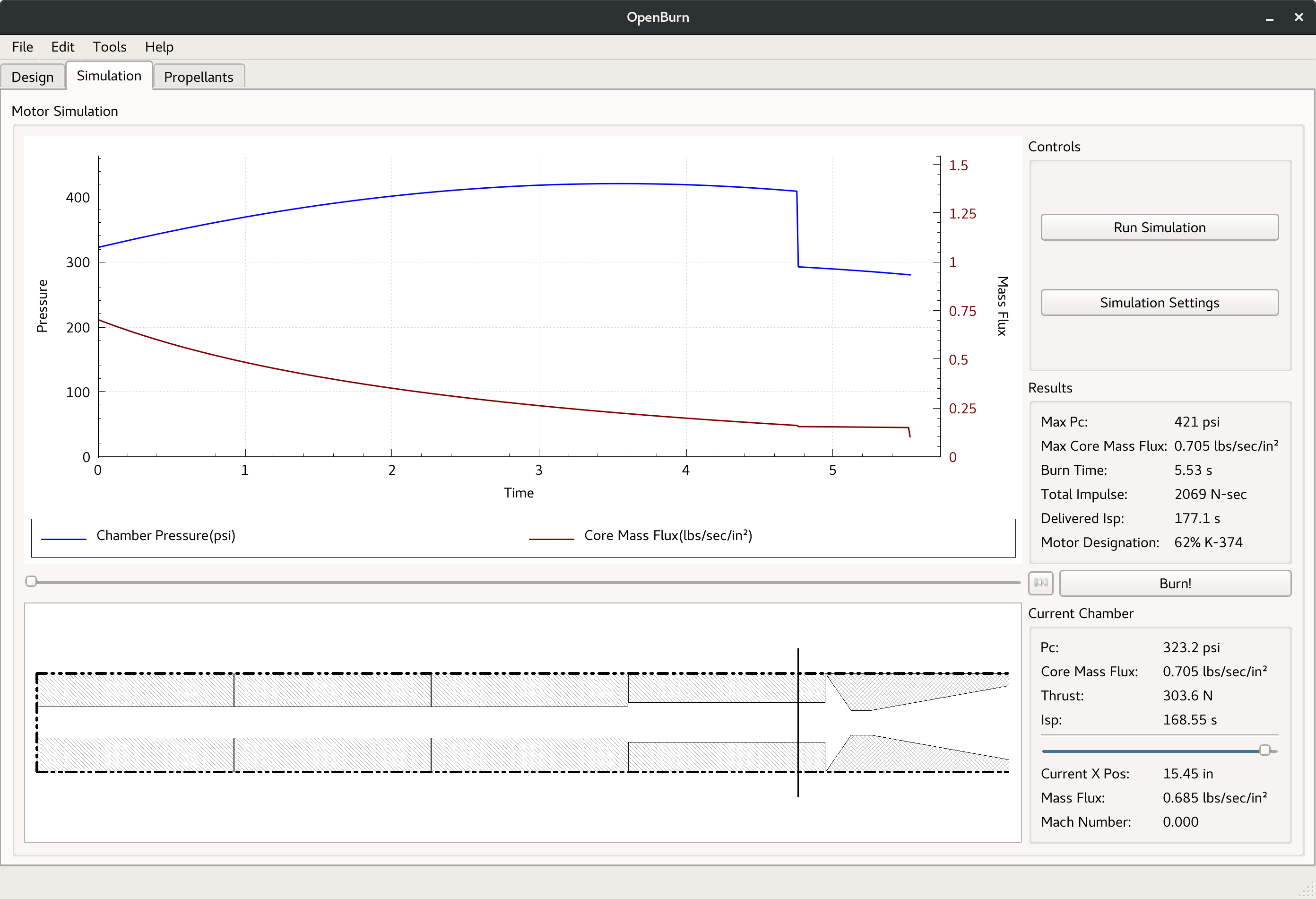1316x899 pixels.
Task: Switch to the Propellants tab
Action: (x=199, y=77)
